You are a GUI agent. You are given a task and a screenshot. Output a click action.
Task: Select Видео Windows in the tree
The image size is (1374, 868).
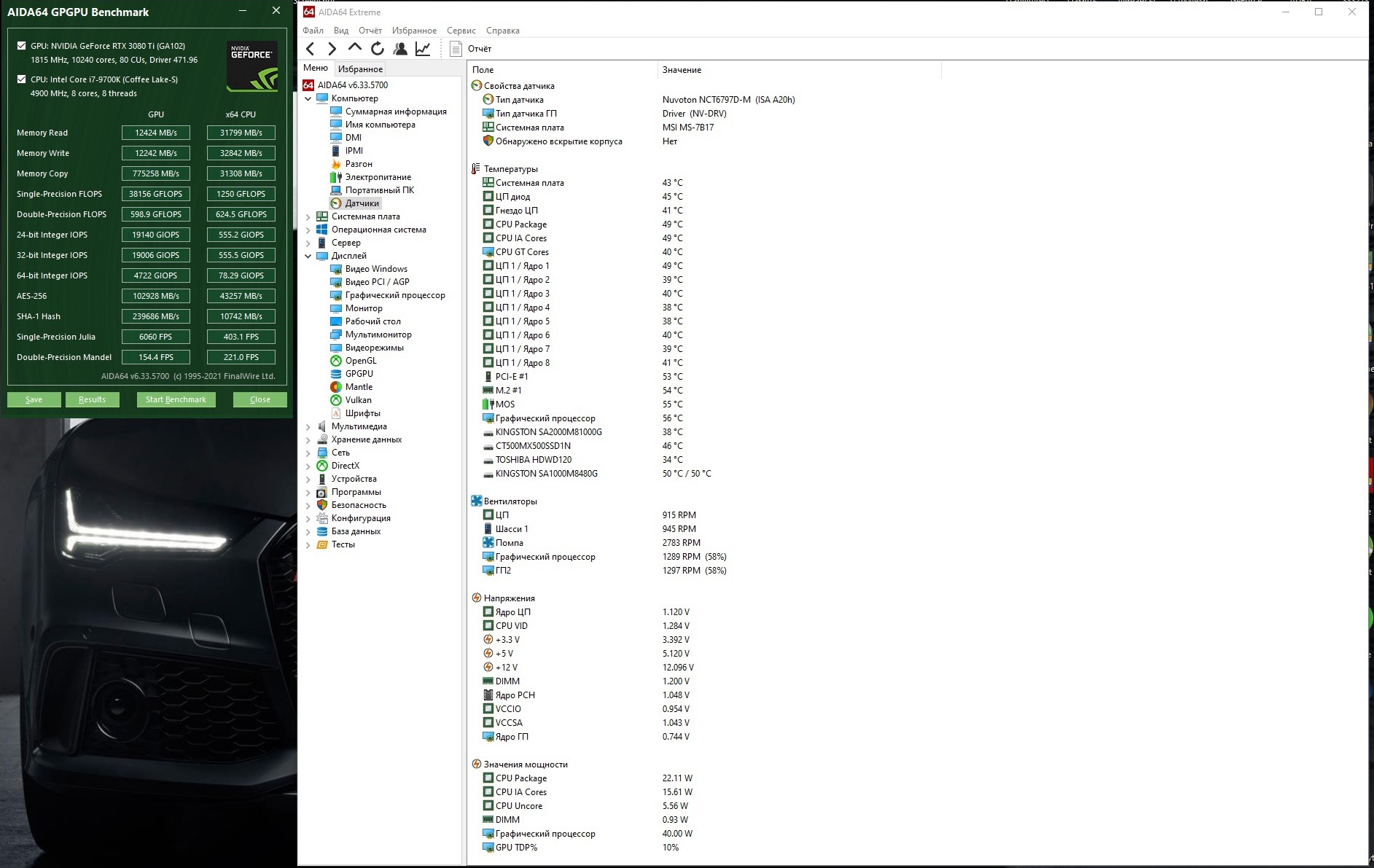(376, 269)
